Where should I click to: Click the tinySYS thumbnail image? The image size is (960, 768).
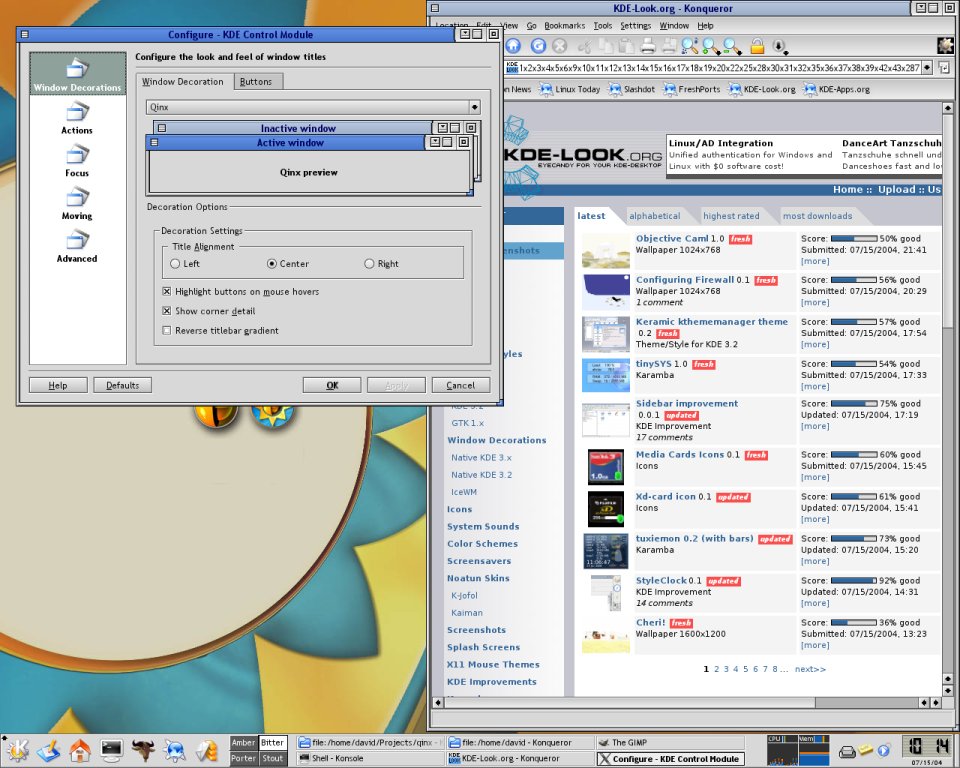606,375
